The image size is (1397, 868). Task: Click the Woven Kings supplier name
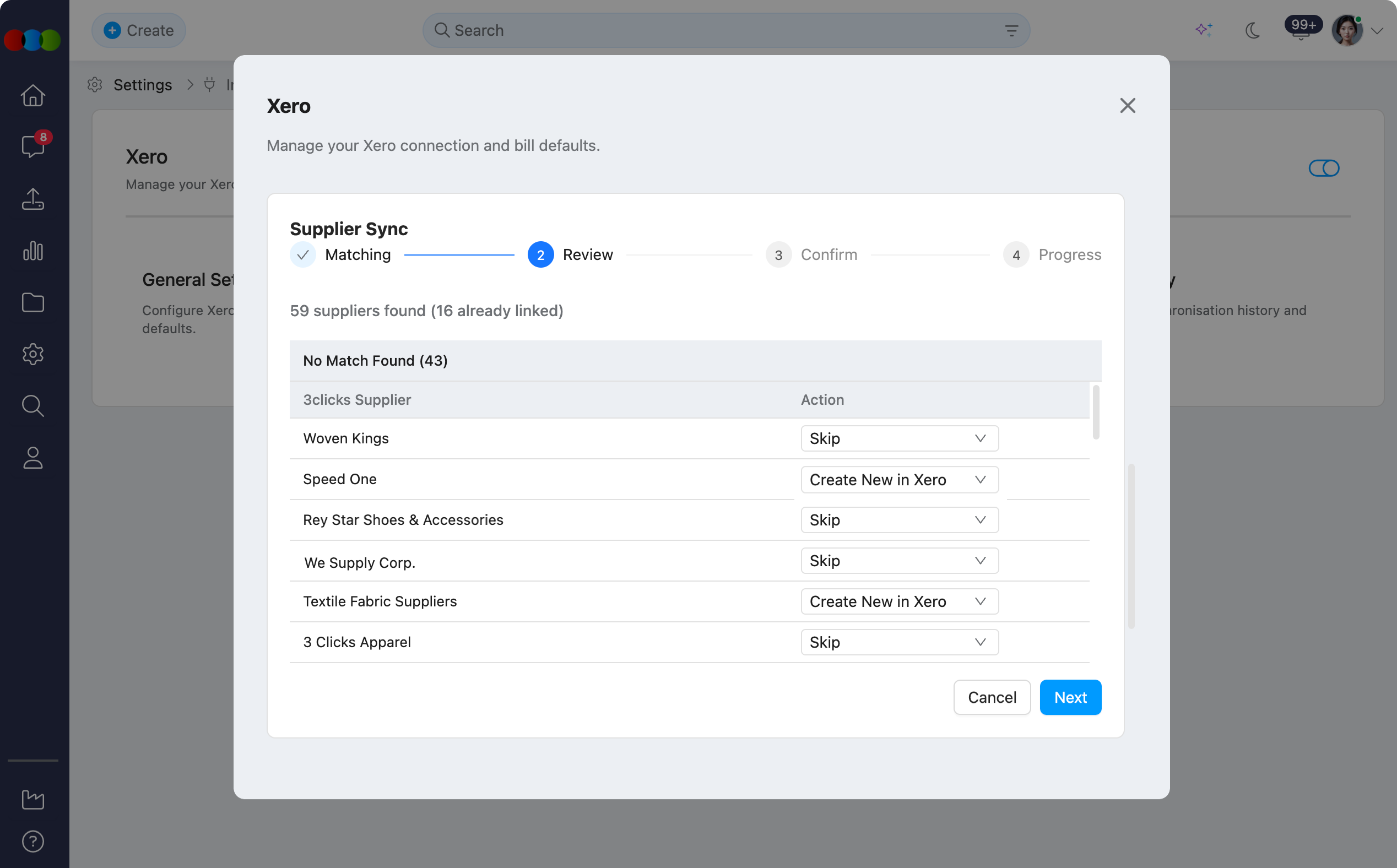345,438
